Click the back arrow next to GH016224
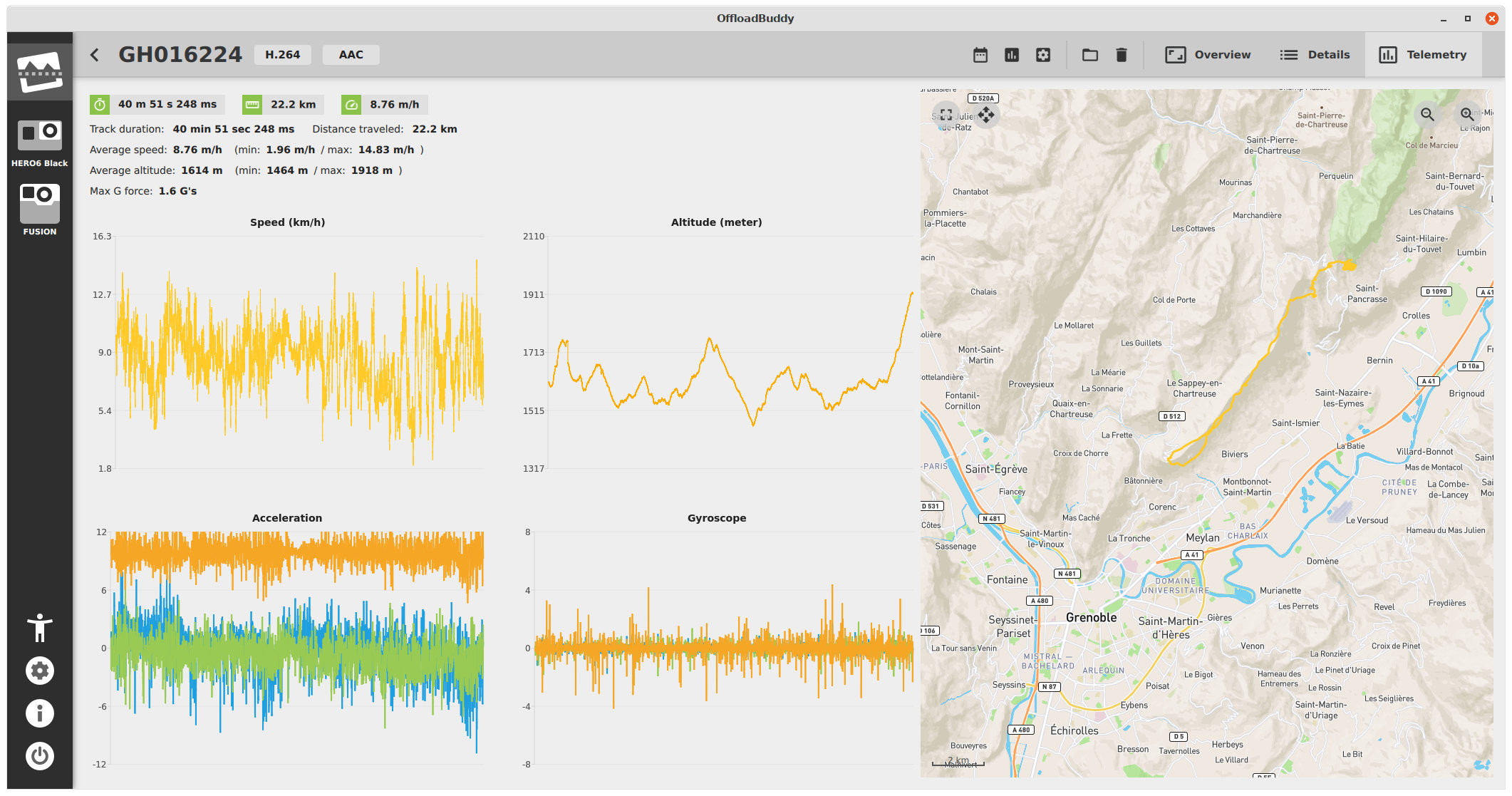The width and height of the screenshot is (1512, 796). 95,55
